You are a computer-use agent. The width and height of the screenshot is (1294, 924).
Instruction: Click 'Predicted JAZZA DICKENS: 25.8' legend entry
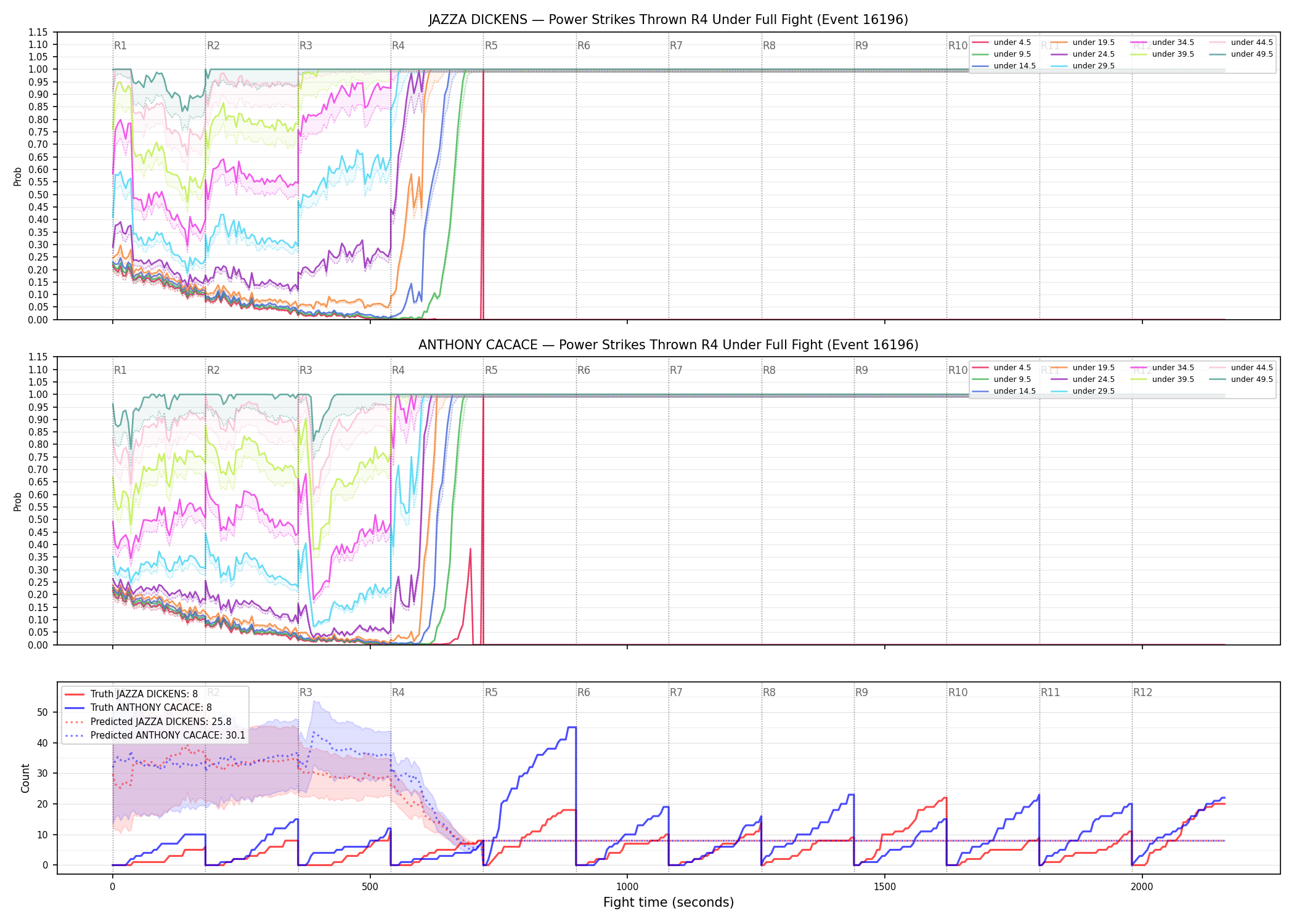tap(148, 722)
